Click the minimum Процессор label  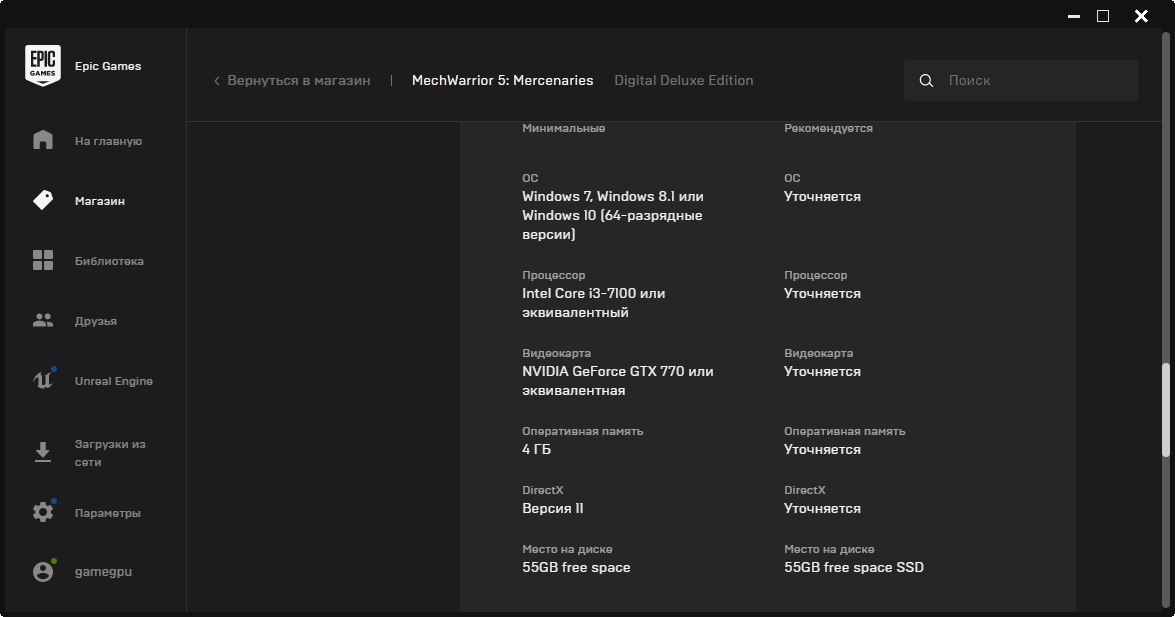click(554, 275)
